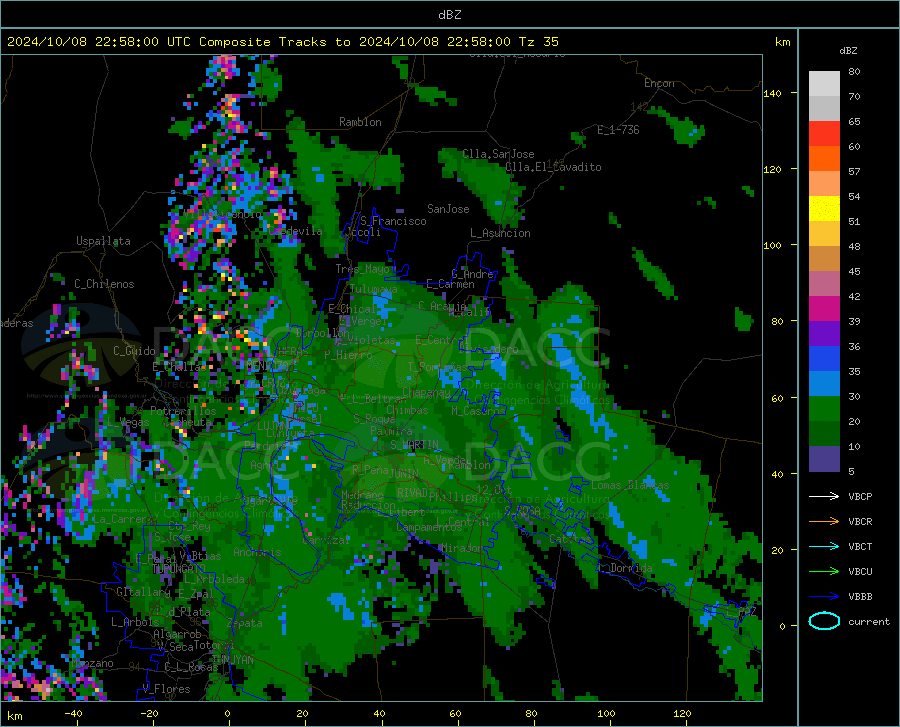Viewport: 900px width, 727px height.
Task: Click the green VBCU arrow legend icon
Action: [x=824, y=571]
